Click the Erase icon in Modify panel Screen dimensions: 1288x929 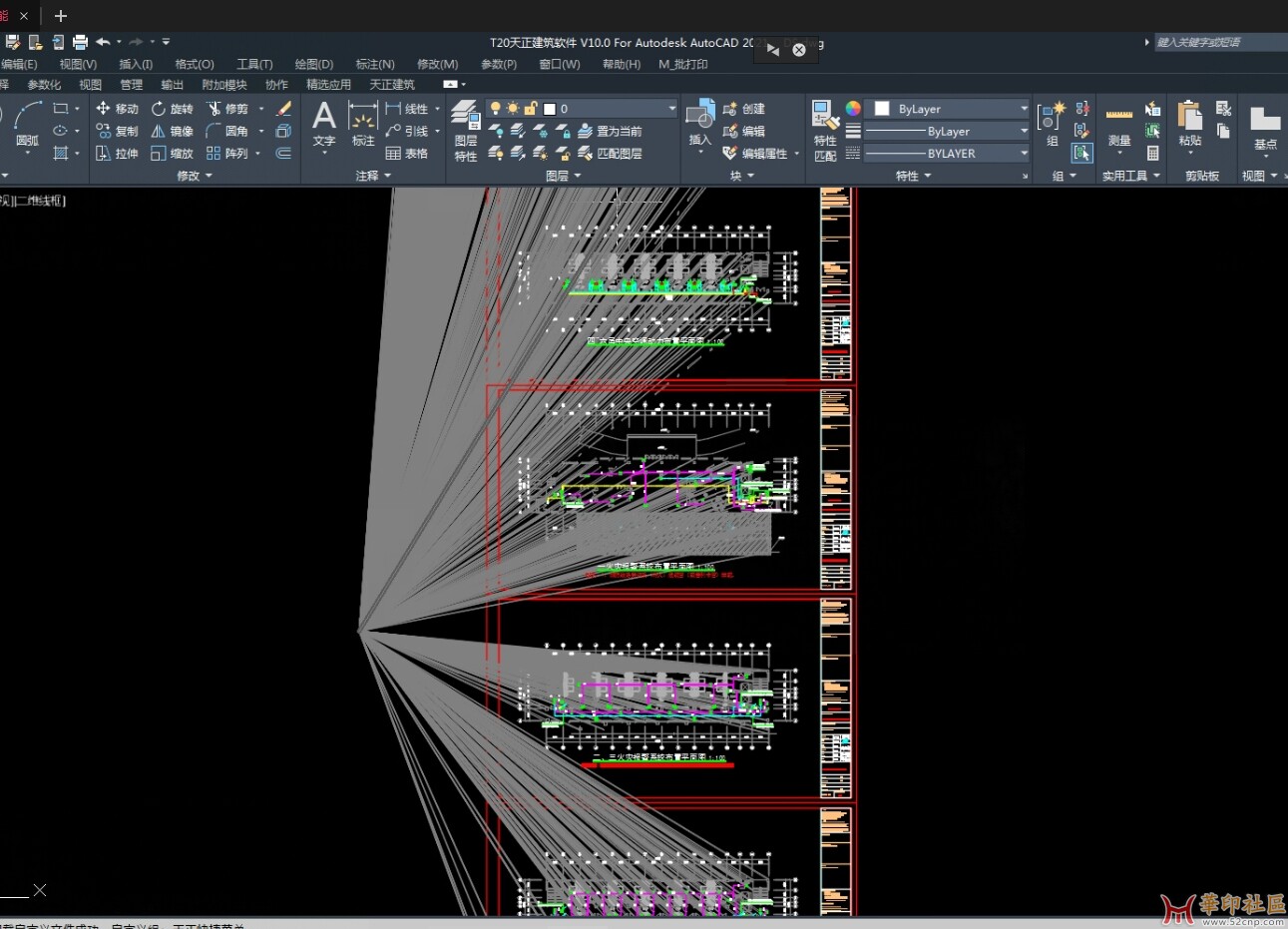click(x=283, y=109)
